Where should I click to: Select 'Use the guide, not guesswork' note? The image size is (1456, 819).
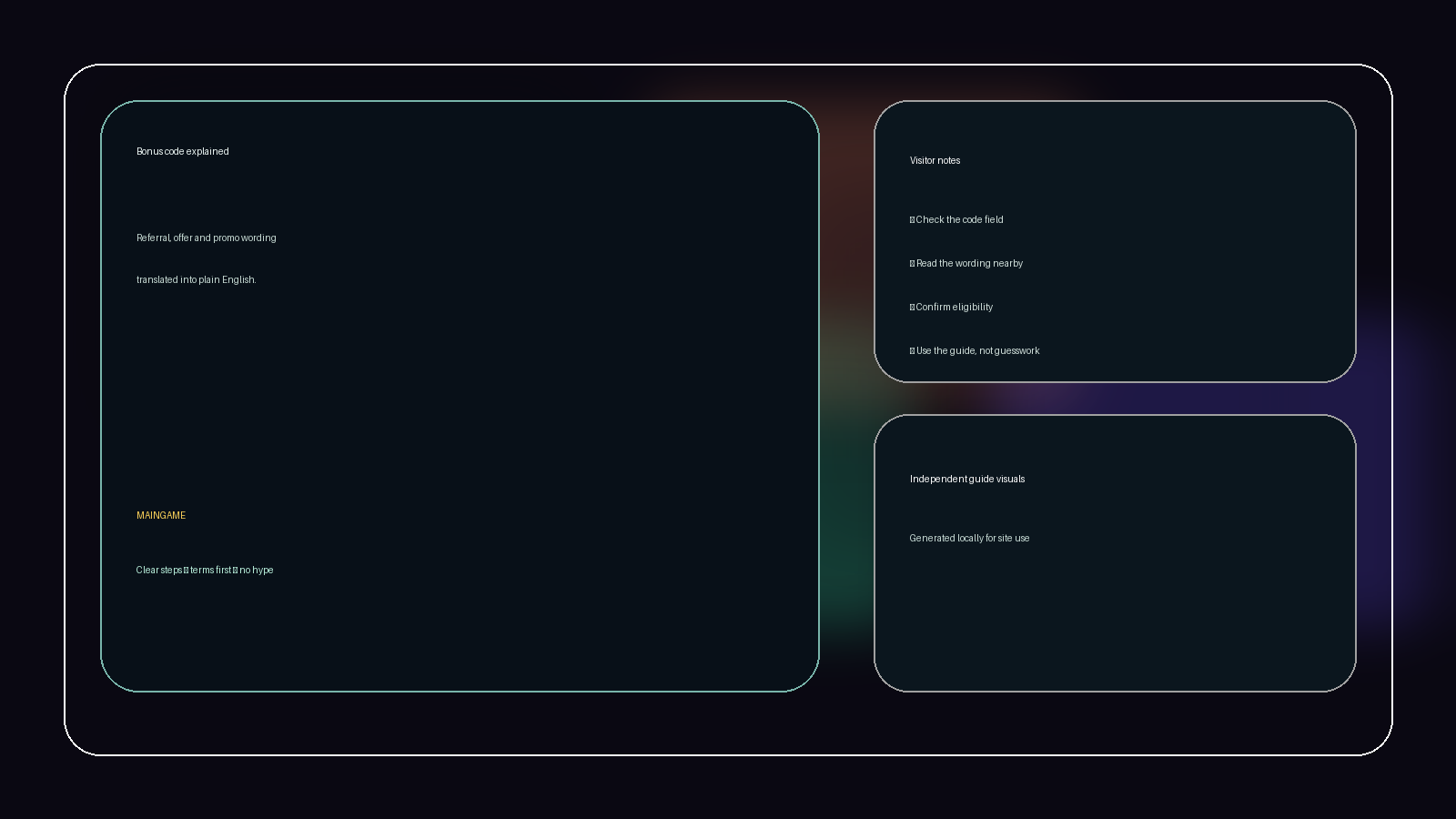[975, 350]
